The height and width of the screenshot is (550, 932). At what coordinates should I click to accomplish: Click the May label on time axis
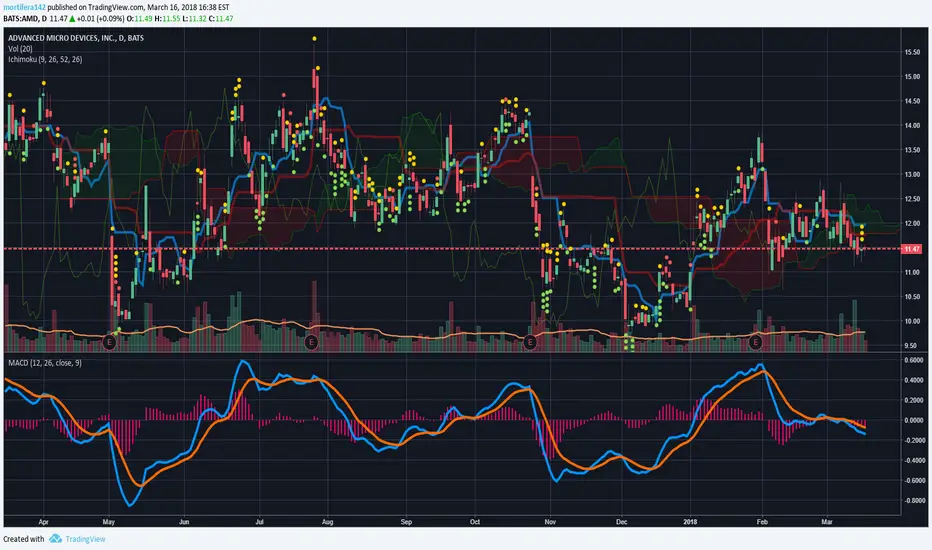pos(108,522)
